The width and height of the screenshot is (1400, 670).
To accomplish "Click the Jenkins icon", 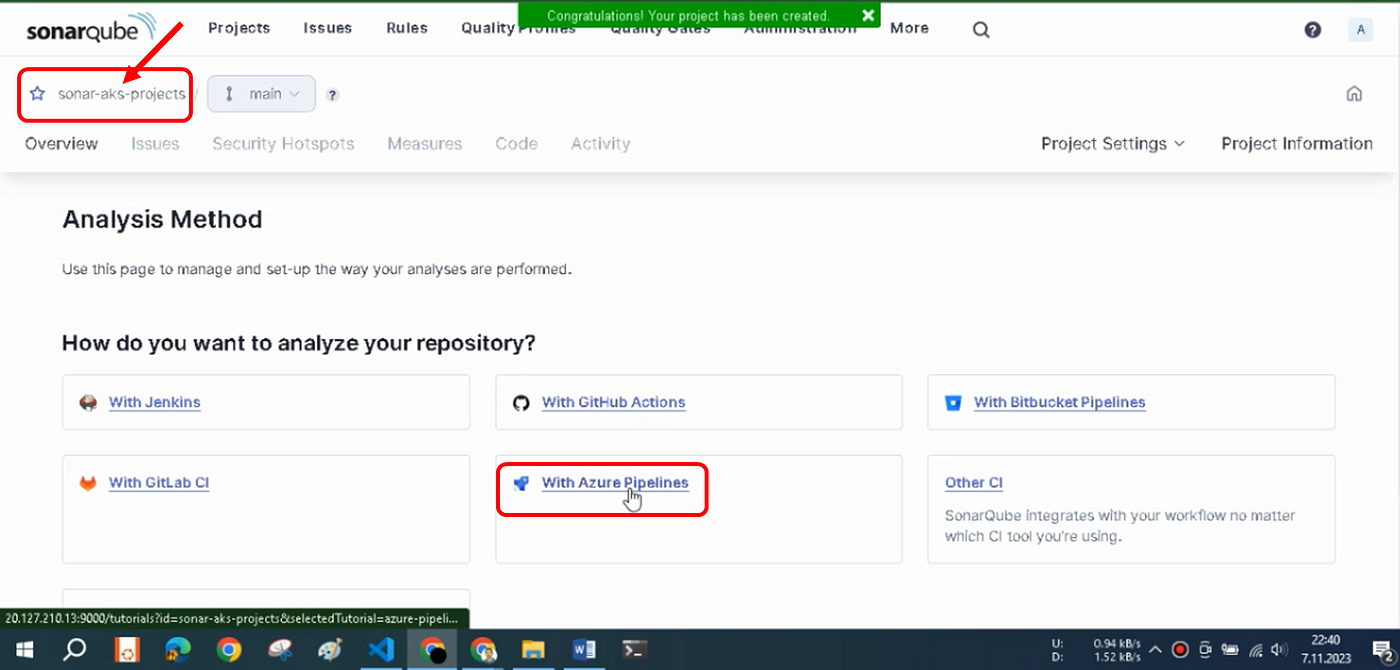I will pyautogui.click(x=88, y=403).
